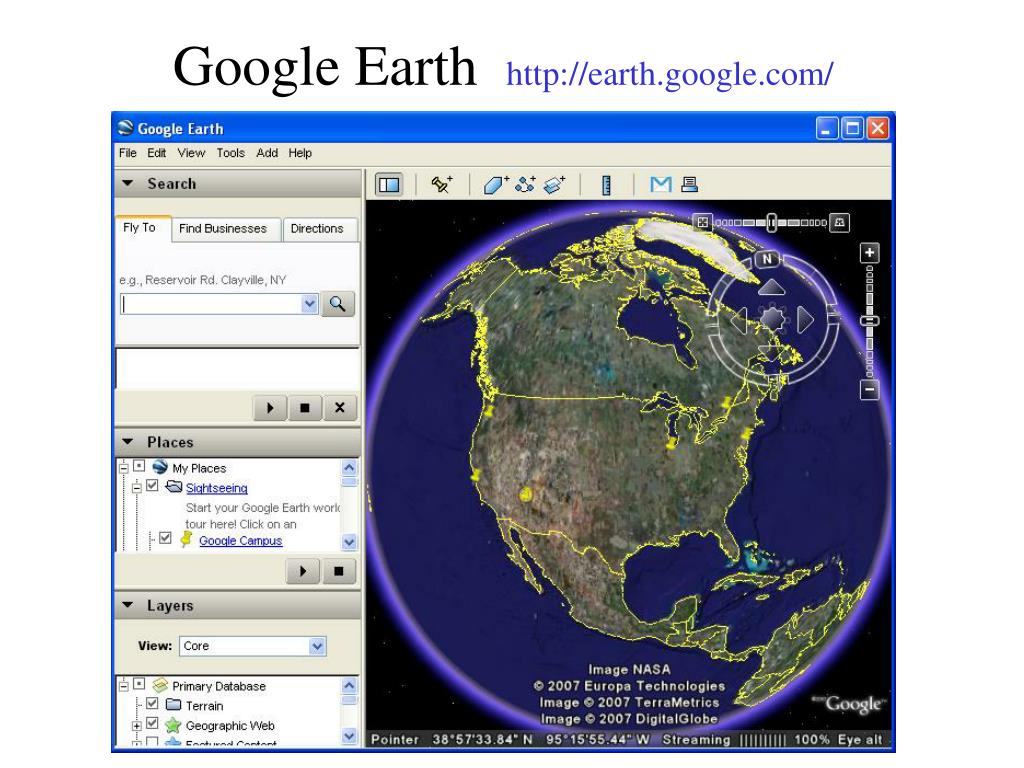Open the Tools menu
Screen dimensions: 1024x768
231,153
